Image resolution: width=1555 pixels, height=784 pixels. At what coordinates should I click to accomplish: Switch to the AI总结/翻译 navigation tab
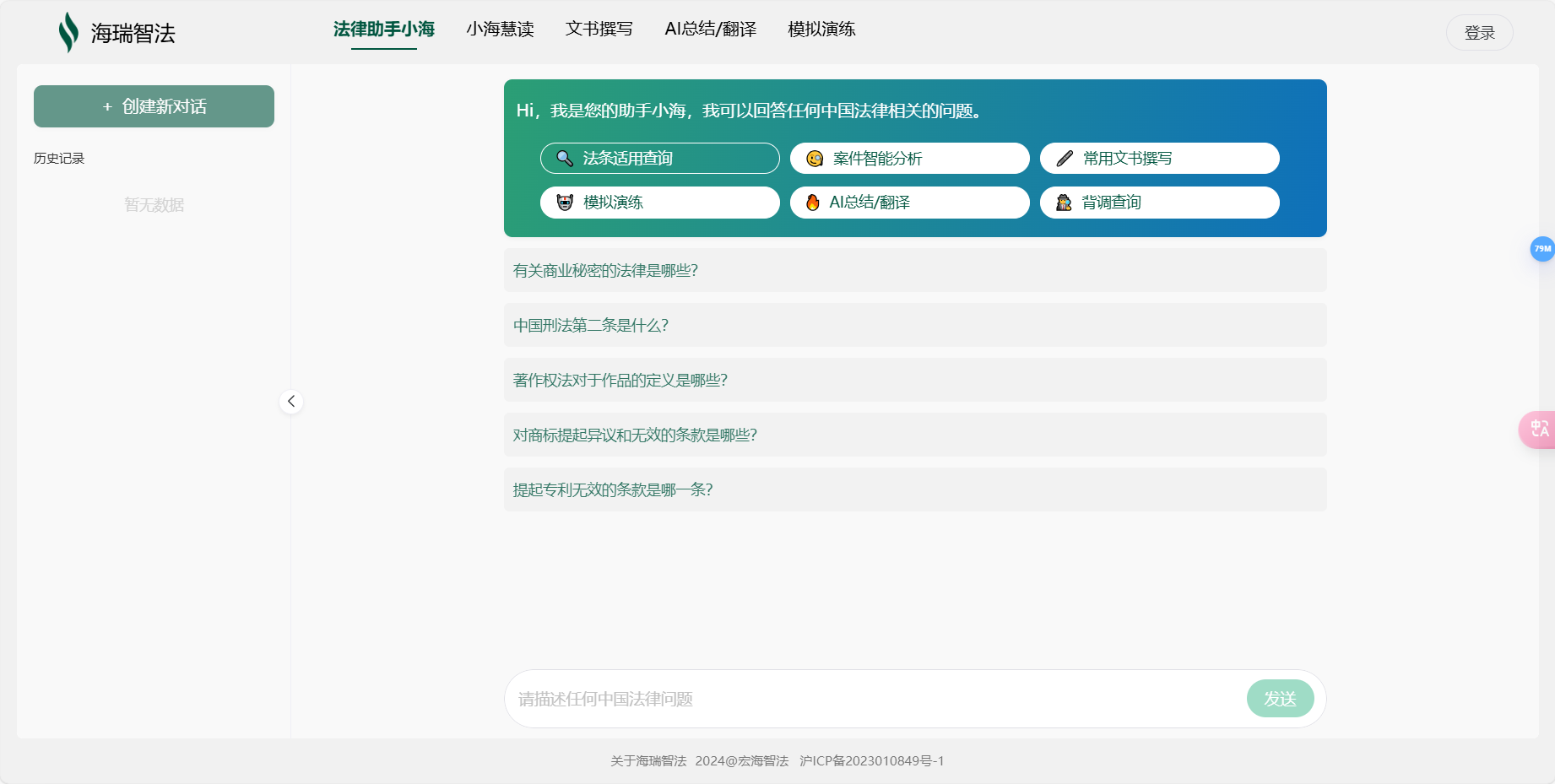click(x=710, y=30)
